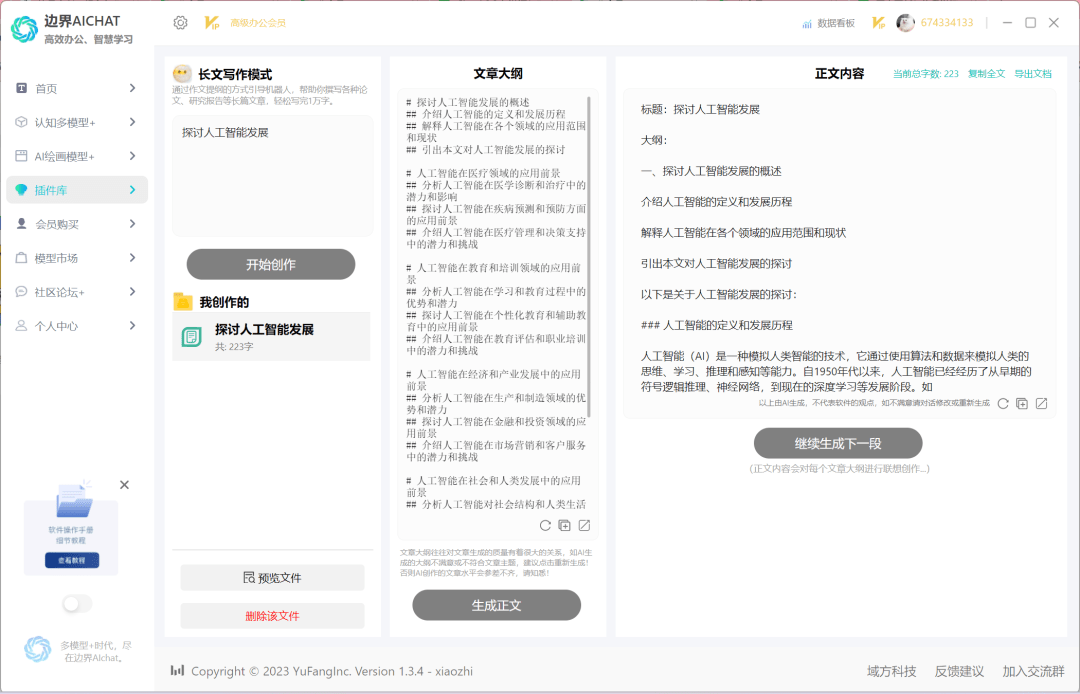Open the settings gear icon
This screenshot has height=694, width=1080.
[180, 21]
